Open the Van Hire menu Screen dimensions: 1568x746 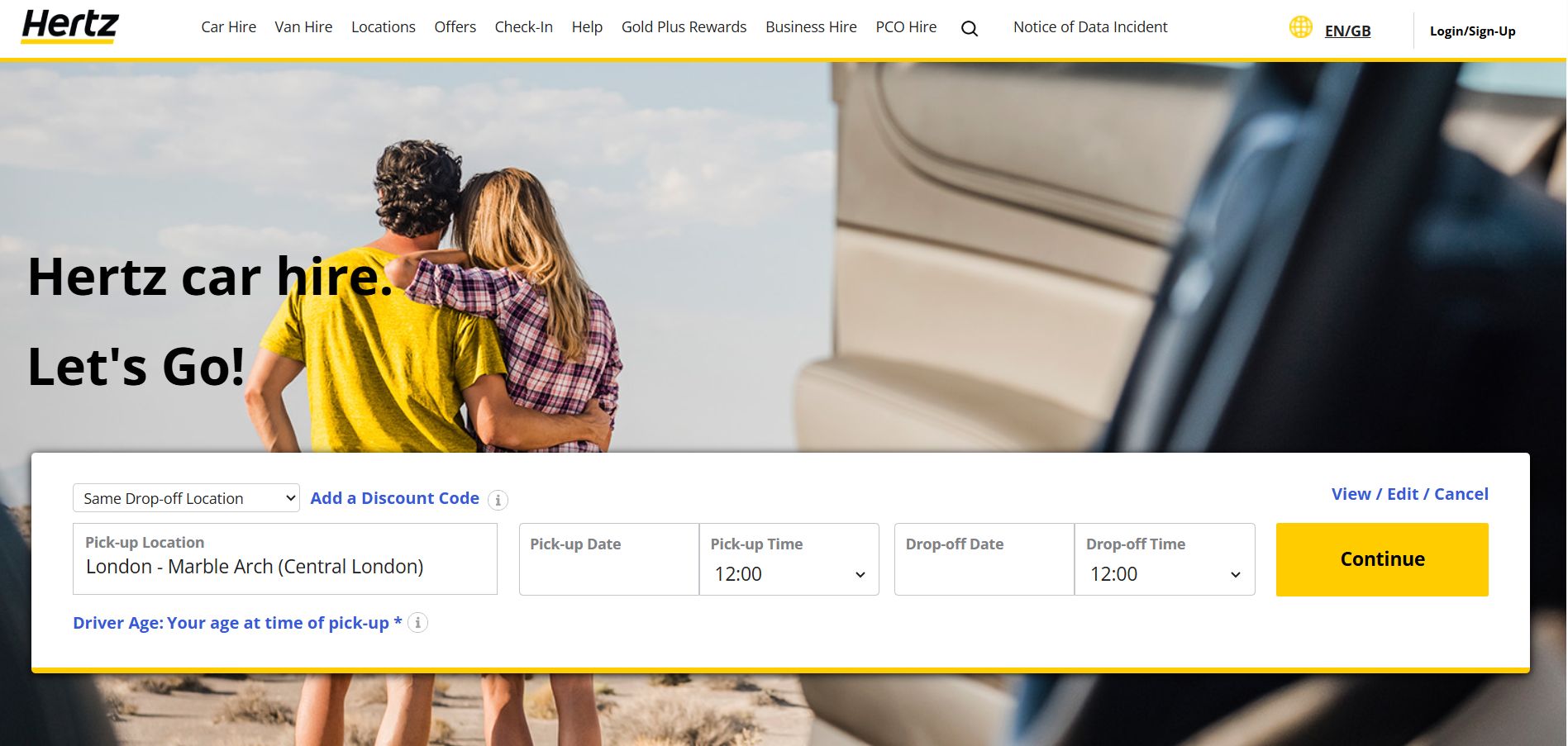(303, 27)
